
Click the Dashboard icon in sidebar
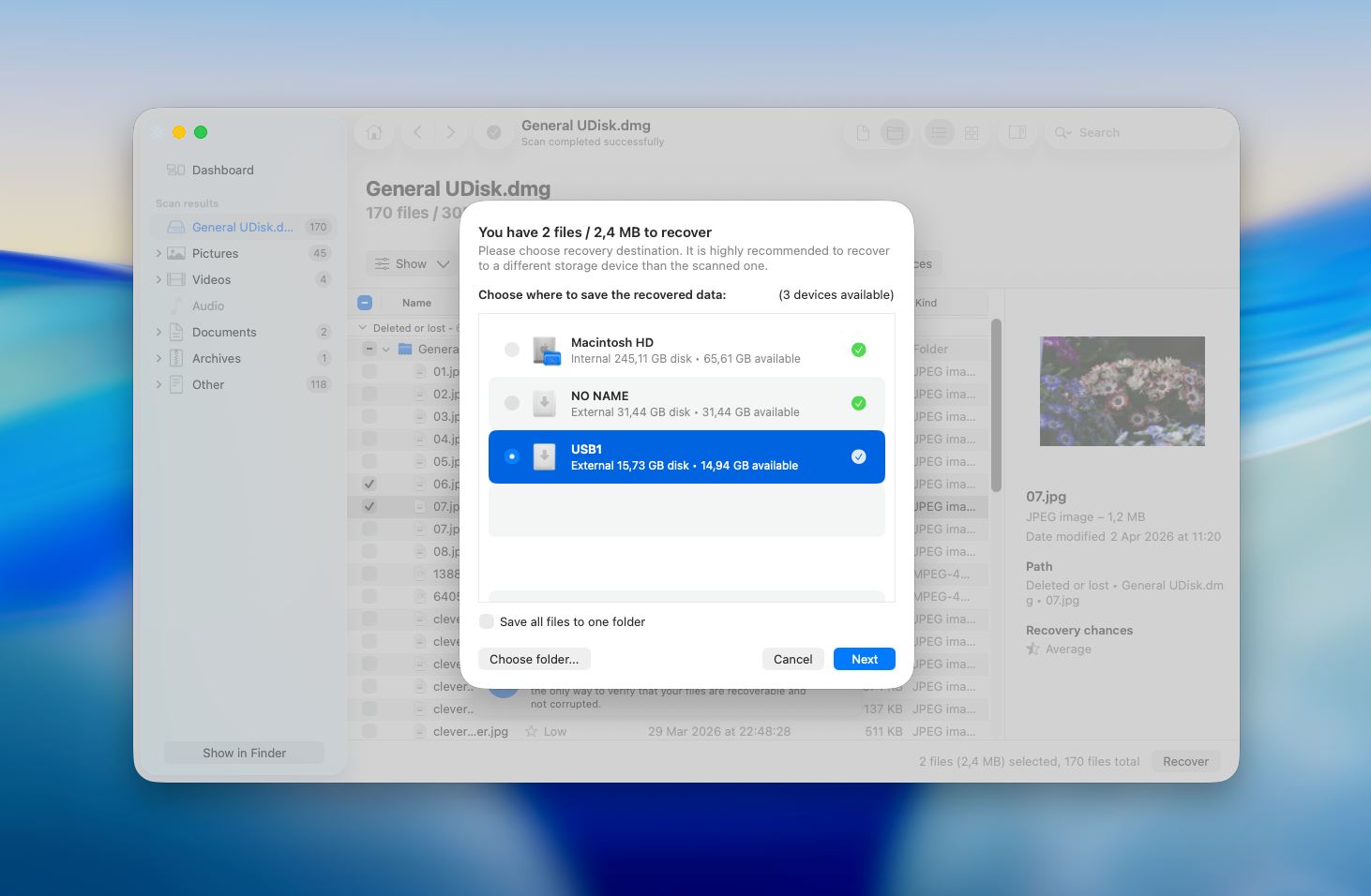pyautogui.click(x=175, y=170)
